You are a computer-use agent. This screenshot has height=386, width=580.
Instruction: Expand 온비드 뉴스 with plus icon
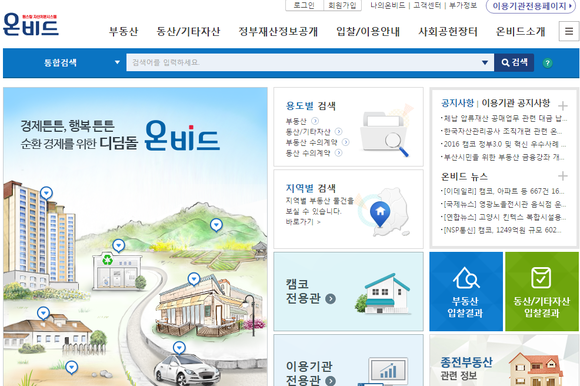(563, 176)
